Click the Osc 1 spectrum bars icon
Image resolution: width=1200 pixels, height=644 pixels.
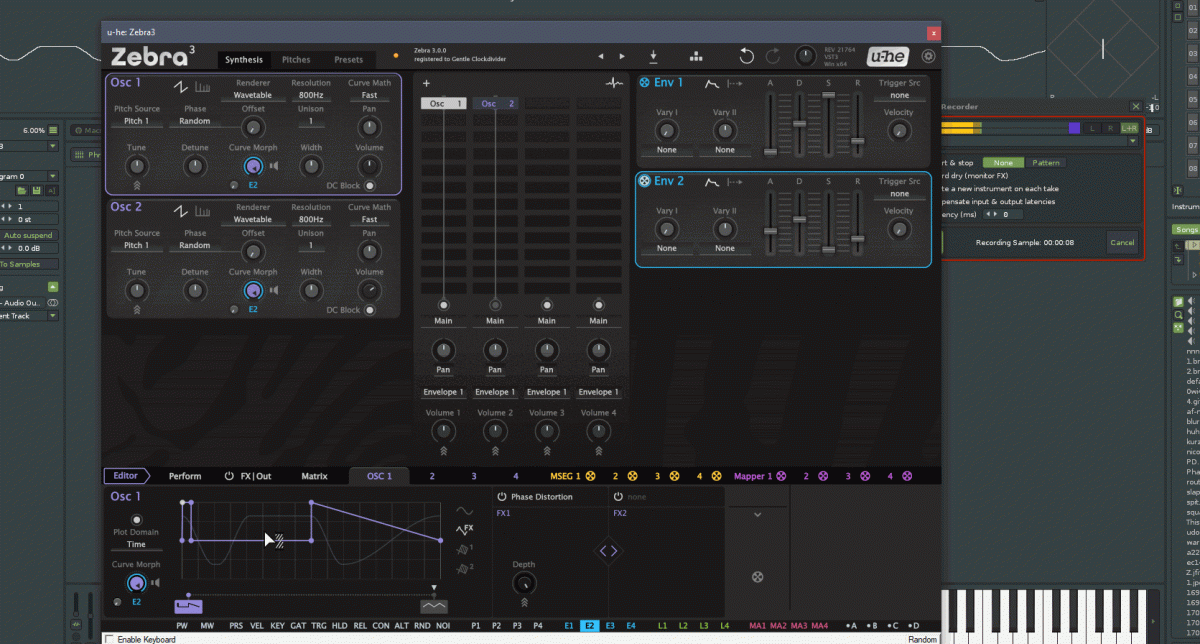pos(203,87)
